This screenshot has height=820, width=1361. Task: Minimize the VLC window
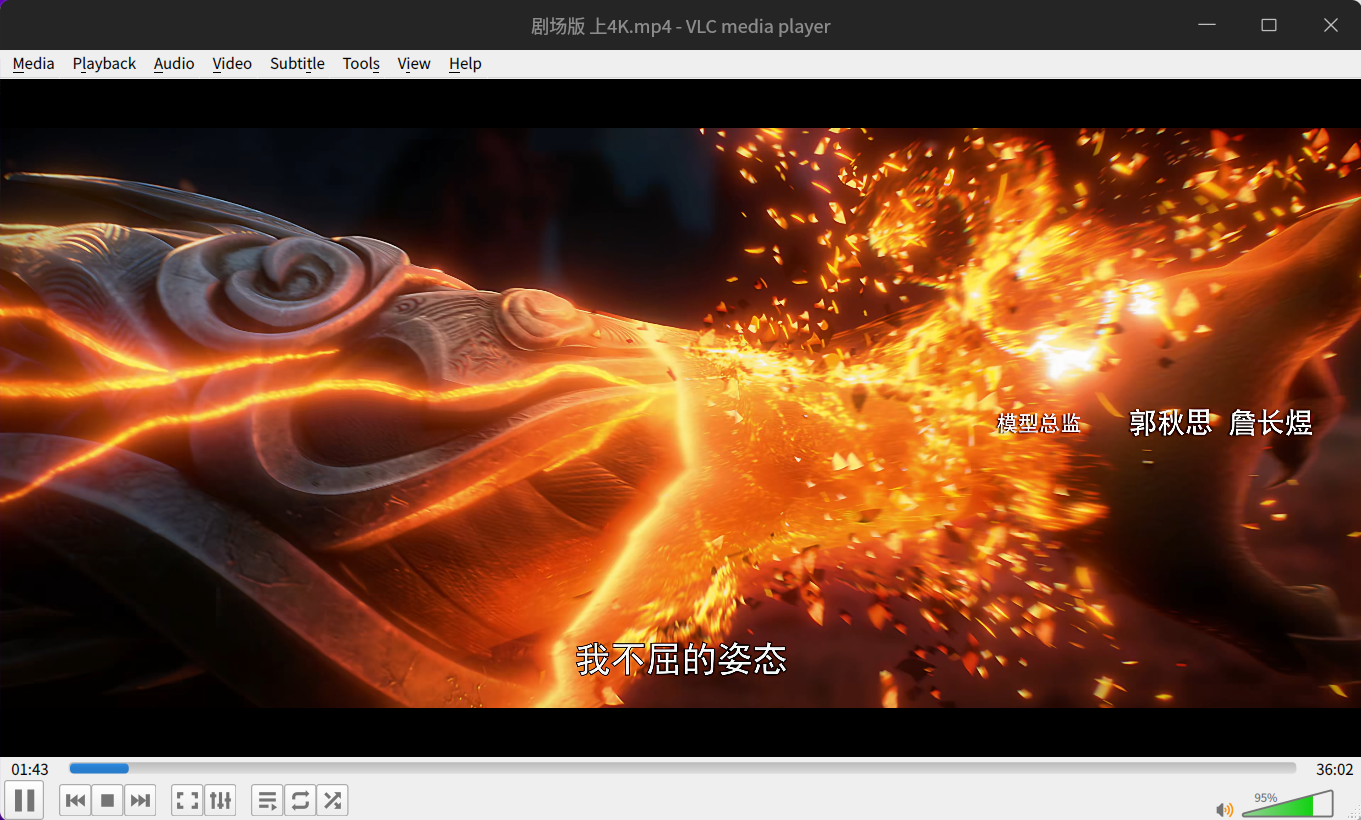click(x=1207, y=25)
